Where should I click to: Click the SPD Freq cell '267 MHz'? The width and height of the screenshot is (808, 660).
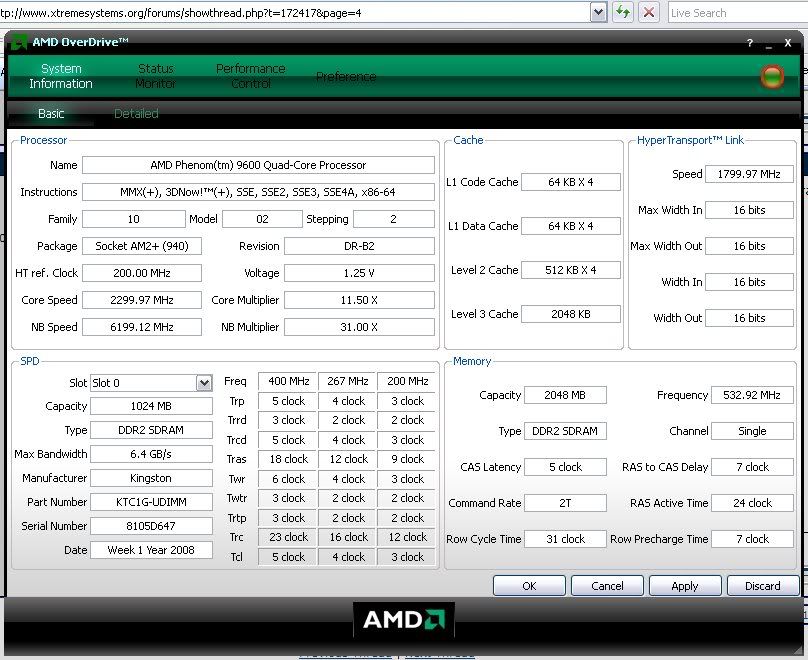click(x=348, y=381)
